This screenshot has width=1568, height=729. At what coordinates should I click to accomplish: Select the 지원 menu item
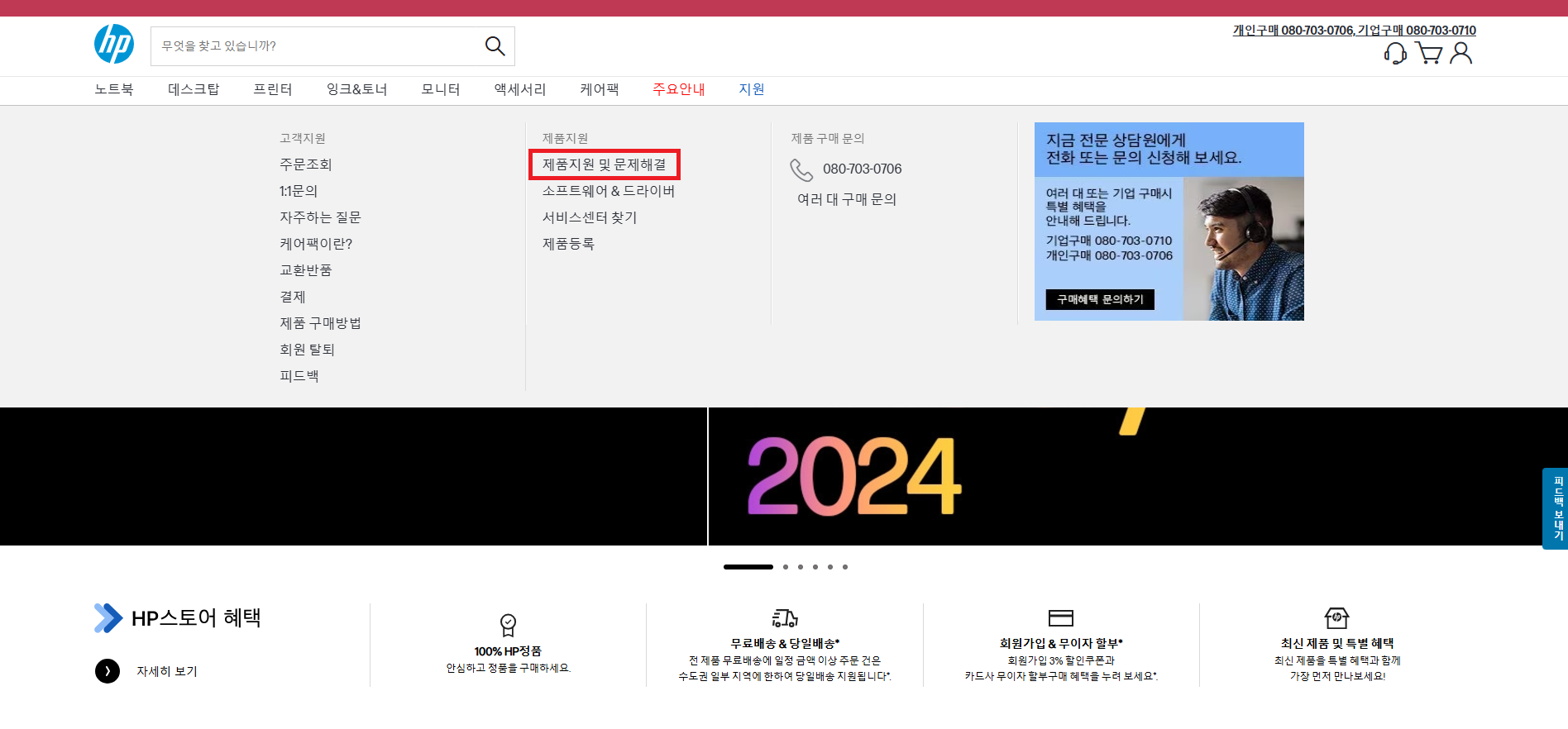[x=752, y=89]
